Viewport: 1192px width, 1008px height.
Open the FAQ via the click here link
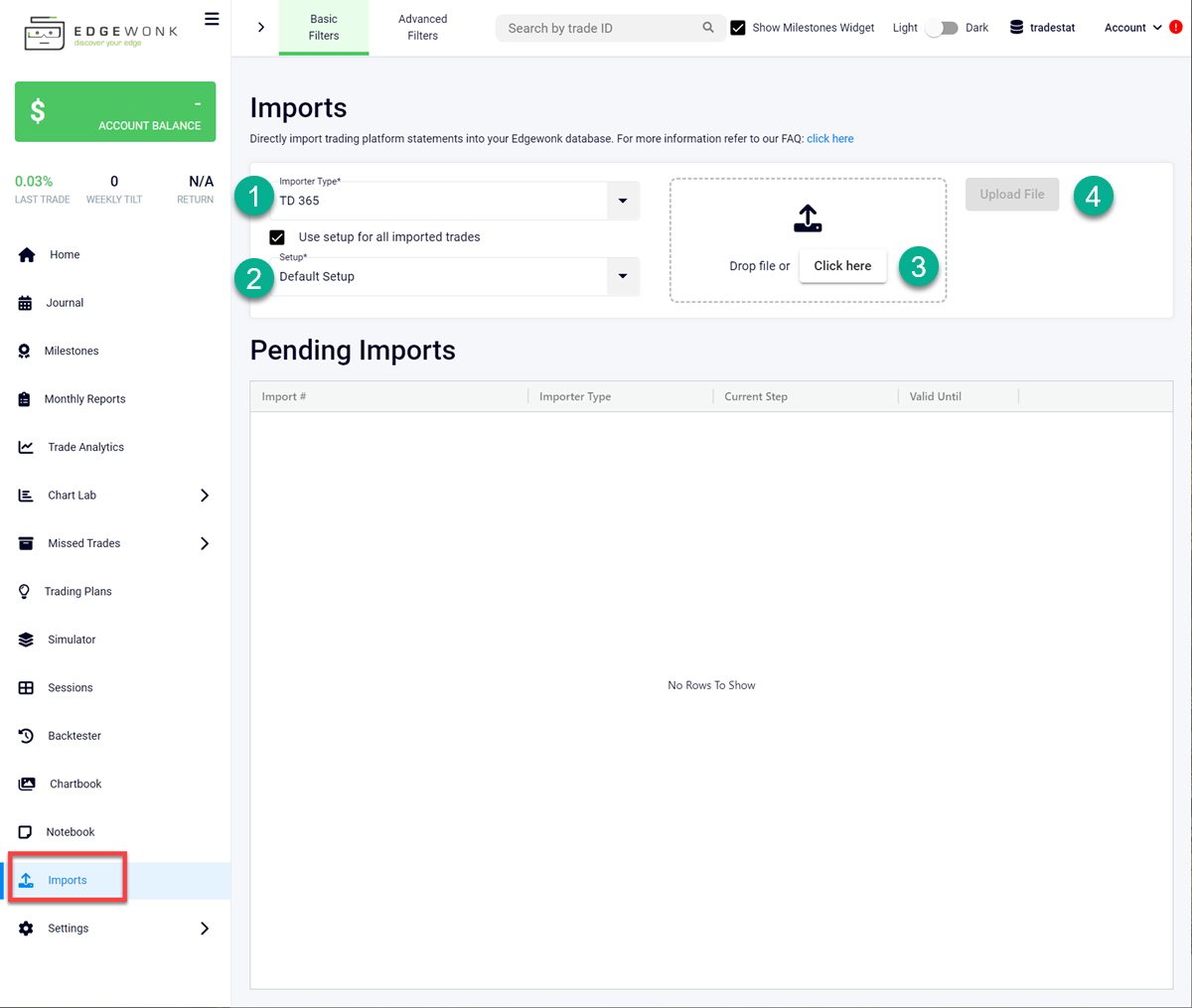tap(830, 138)
